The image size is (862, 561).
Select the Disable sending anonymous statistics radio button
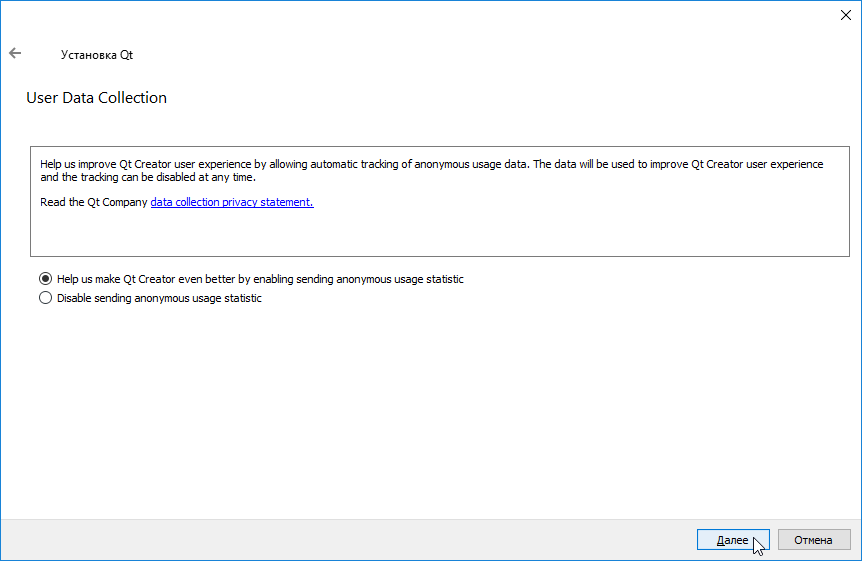point(45,298)
